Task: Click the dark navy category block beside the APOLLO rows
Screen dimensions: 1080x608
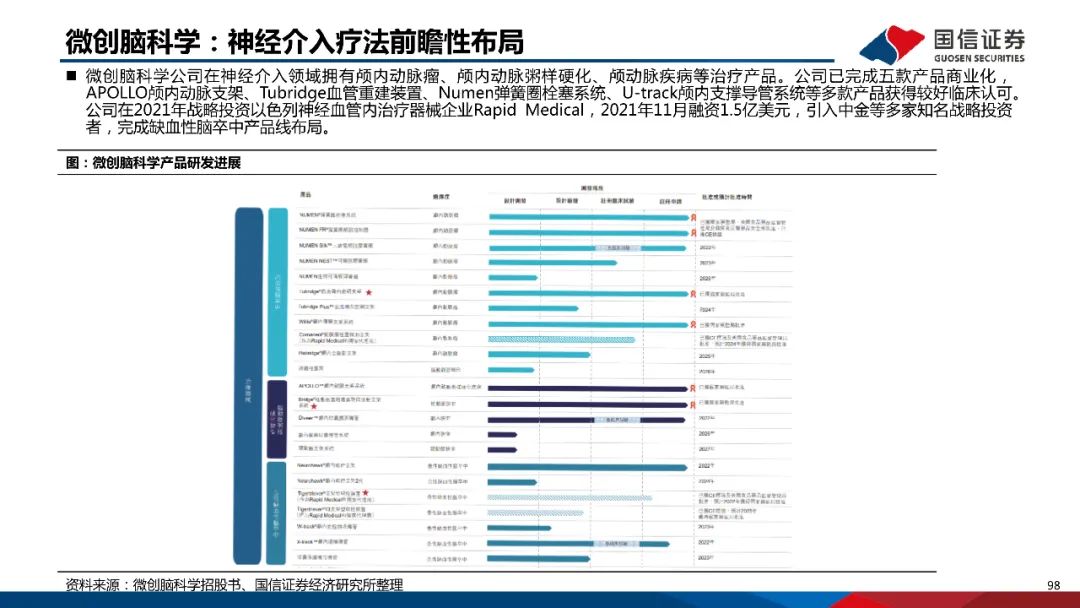Action: pyautogui.click(x=277, y=419)
